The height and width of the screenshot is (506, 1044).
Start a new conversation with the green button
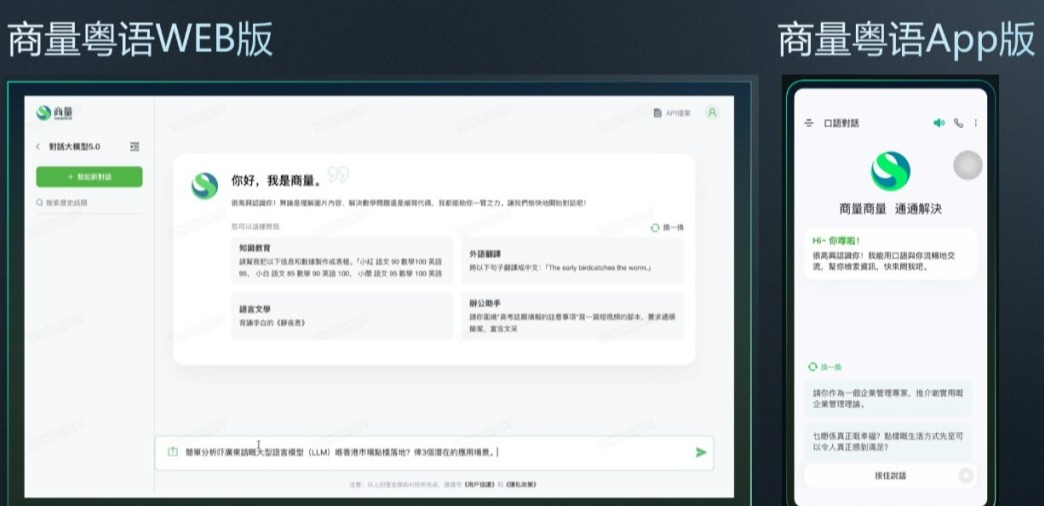[x=89, y=177]
